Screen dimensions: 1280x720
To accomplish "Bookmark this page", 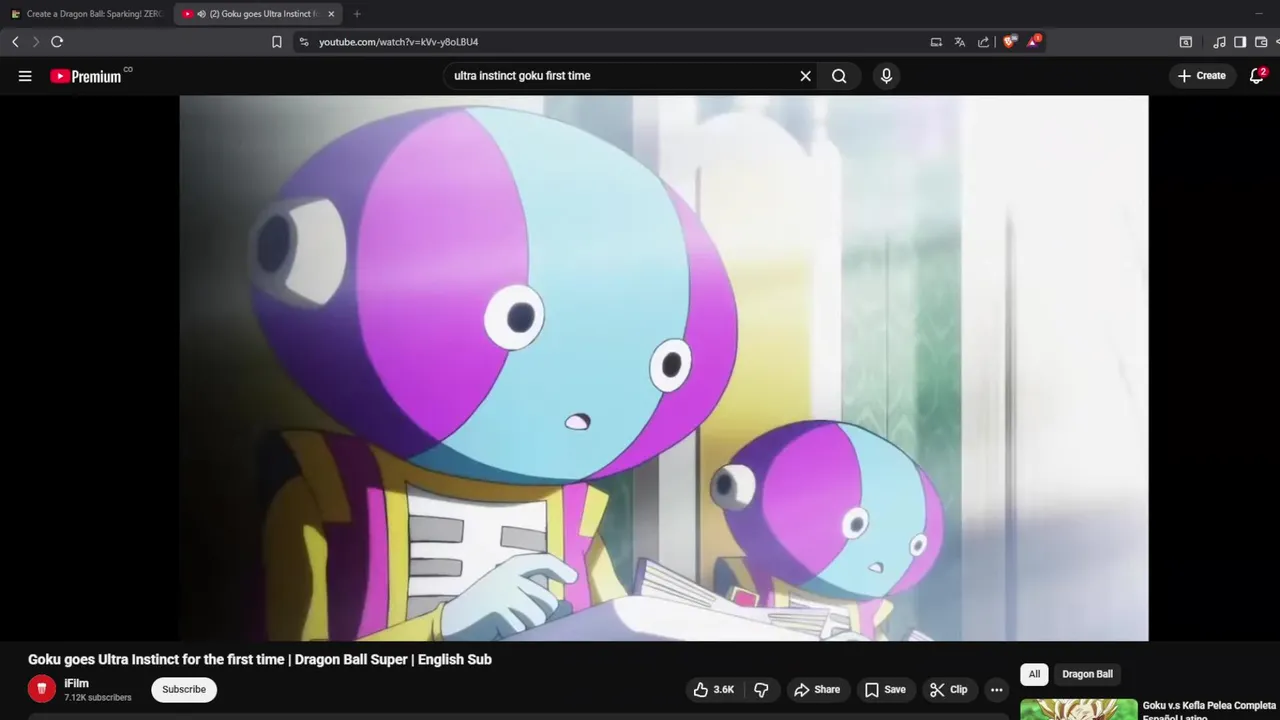I will pos(277,42).
